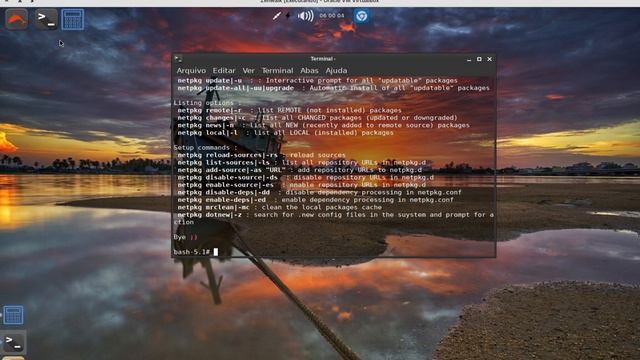This screenshot has height=360, width=640.
Task: Click 'netpkg enable-source|-es' line
Action: pyautogui.click(x=302, y=185)
